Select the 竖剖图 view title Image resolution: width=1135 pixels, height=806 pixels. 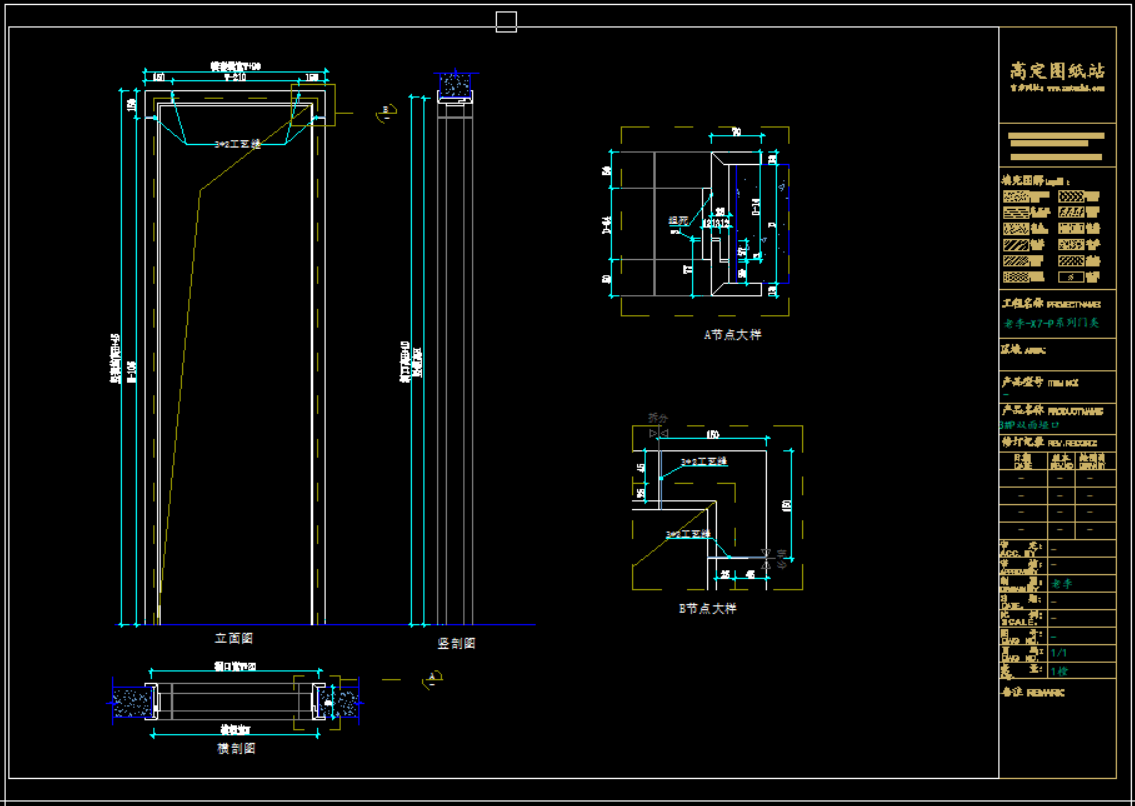[x=456, y=643]
